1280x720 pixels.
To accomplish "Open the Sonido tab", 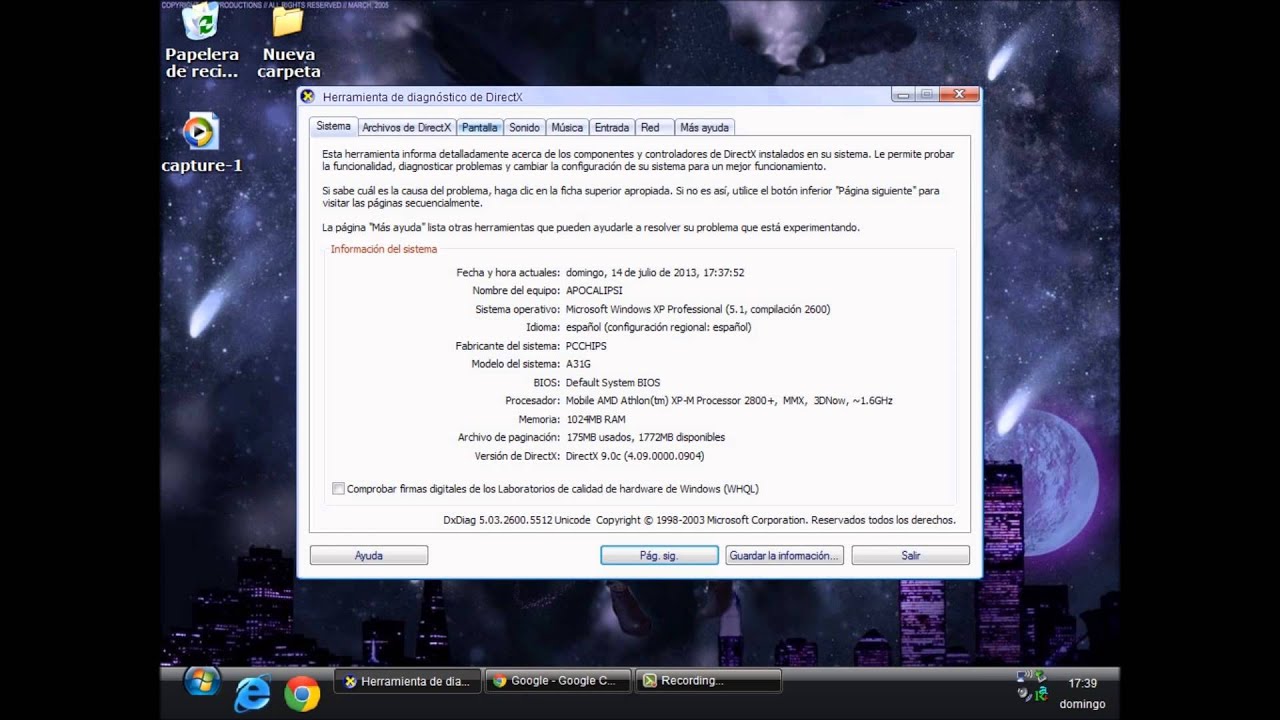I will [x=524, y=128].
